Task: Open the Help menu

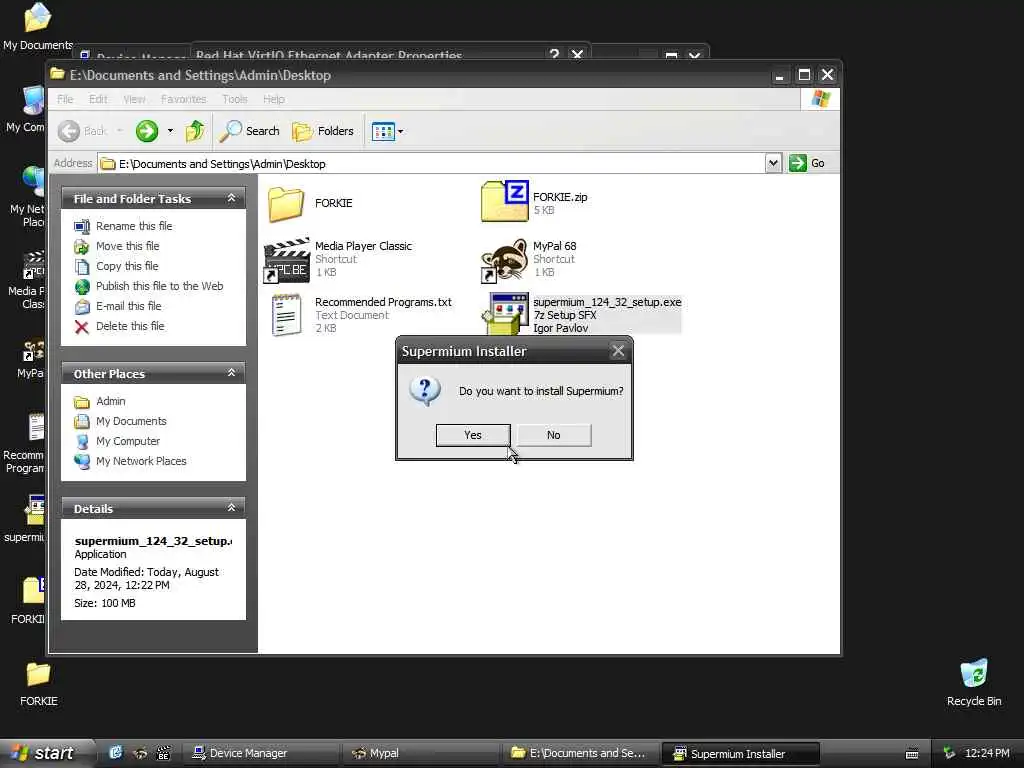Action: pyautogui.click(x=274, y=99)
